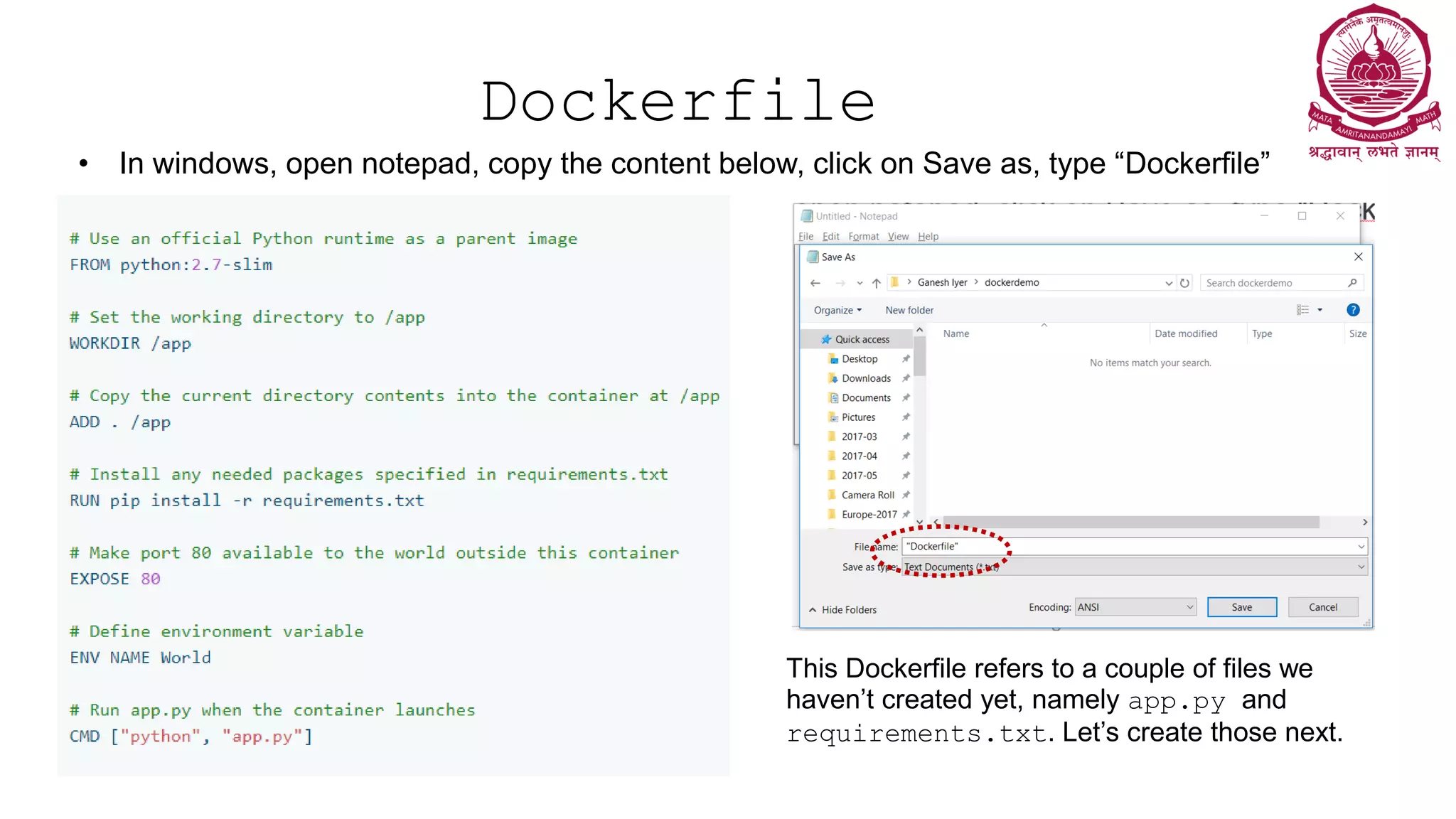Image resolution: width=1456 pixels, height=819 pixels.
Task: Click the pin icon next to Camera Roll
Action: [906, 495]
